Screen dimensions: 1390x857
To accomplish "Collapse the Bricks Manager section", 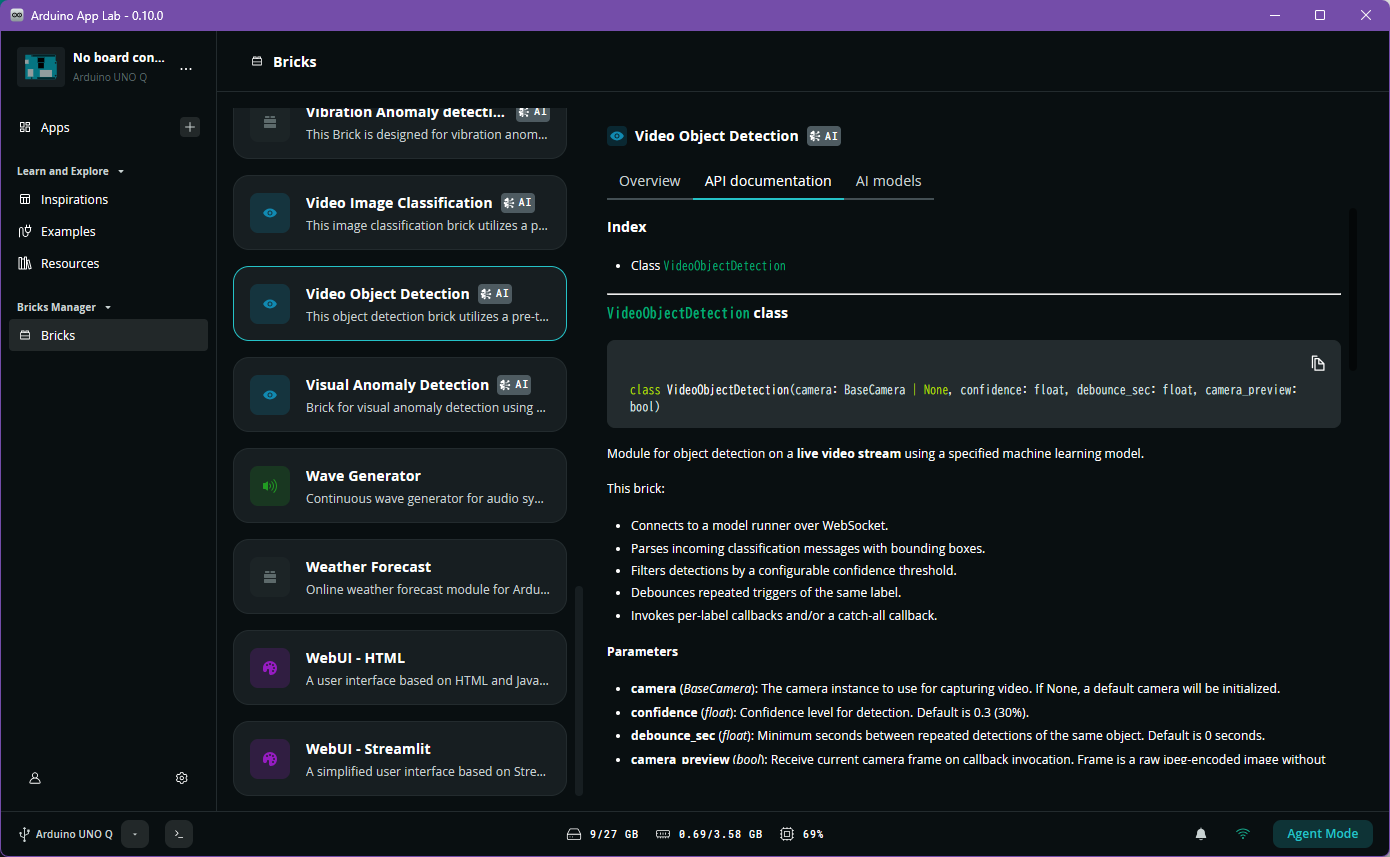I will (x=64, y=307).
